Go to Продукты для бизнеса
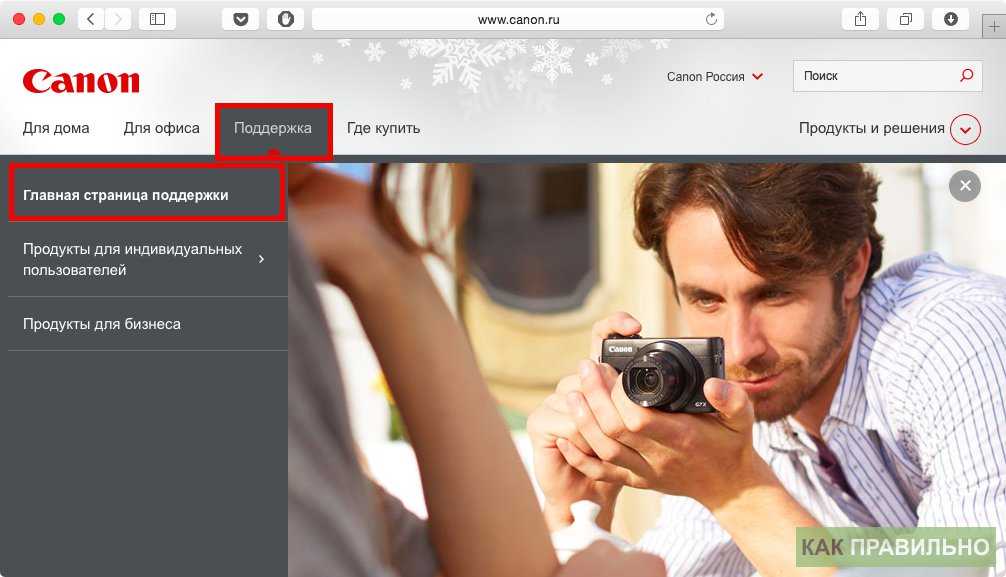Viewport: 1006px width, 577px height. (x=102, y=324)
